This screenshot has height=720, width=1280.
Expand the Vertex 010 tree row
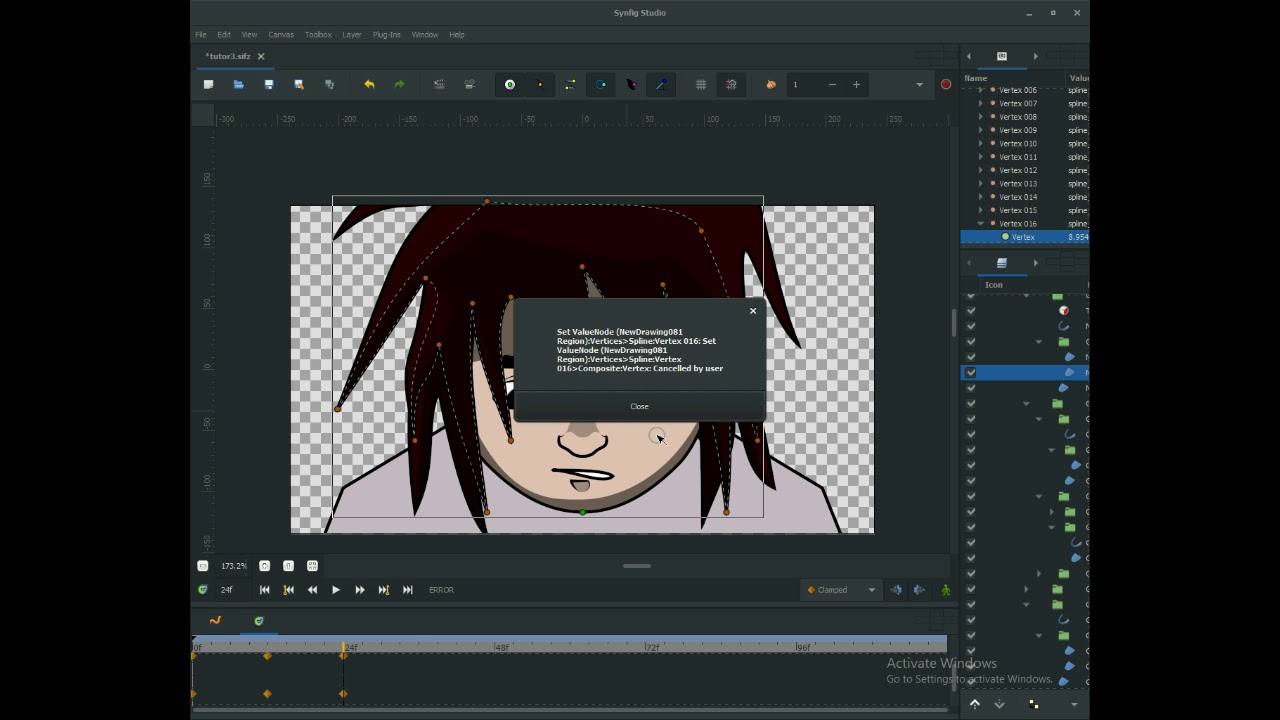pos(980,143)
